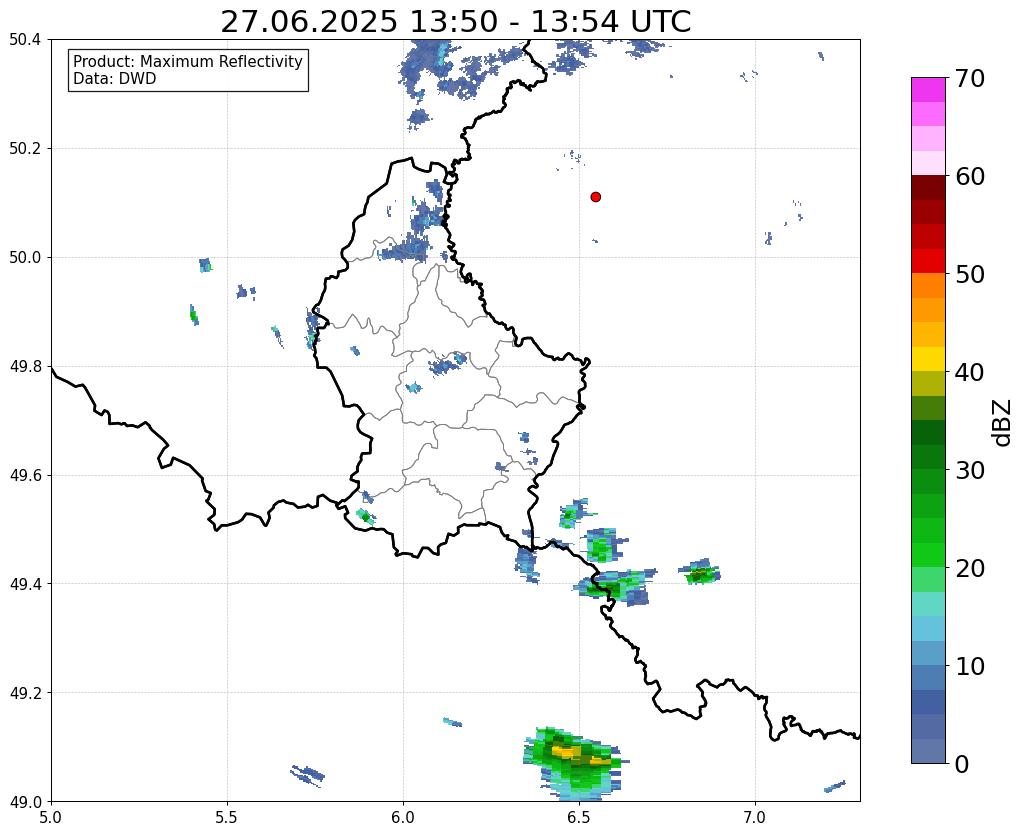The image size is (1023, 834).
Task: Click the yellow colorbar segment near 40
Action: click(x=928, y=359)
